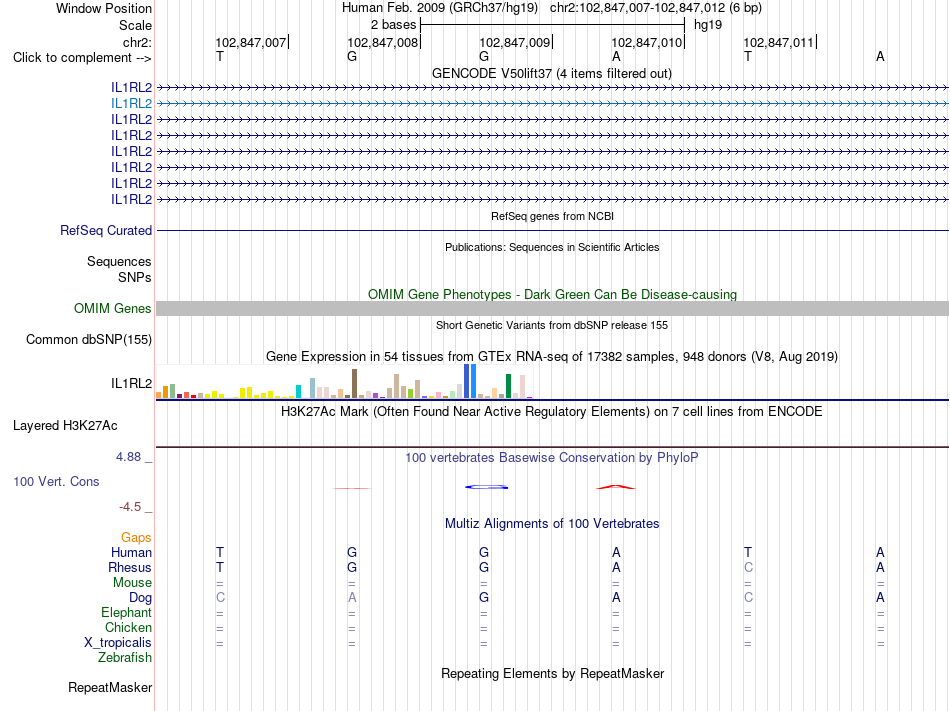Click the red peaked PhyloP conservation mark

(616, 487)
